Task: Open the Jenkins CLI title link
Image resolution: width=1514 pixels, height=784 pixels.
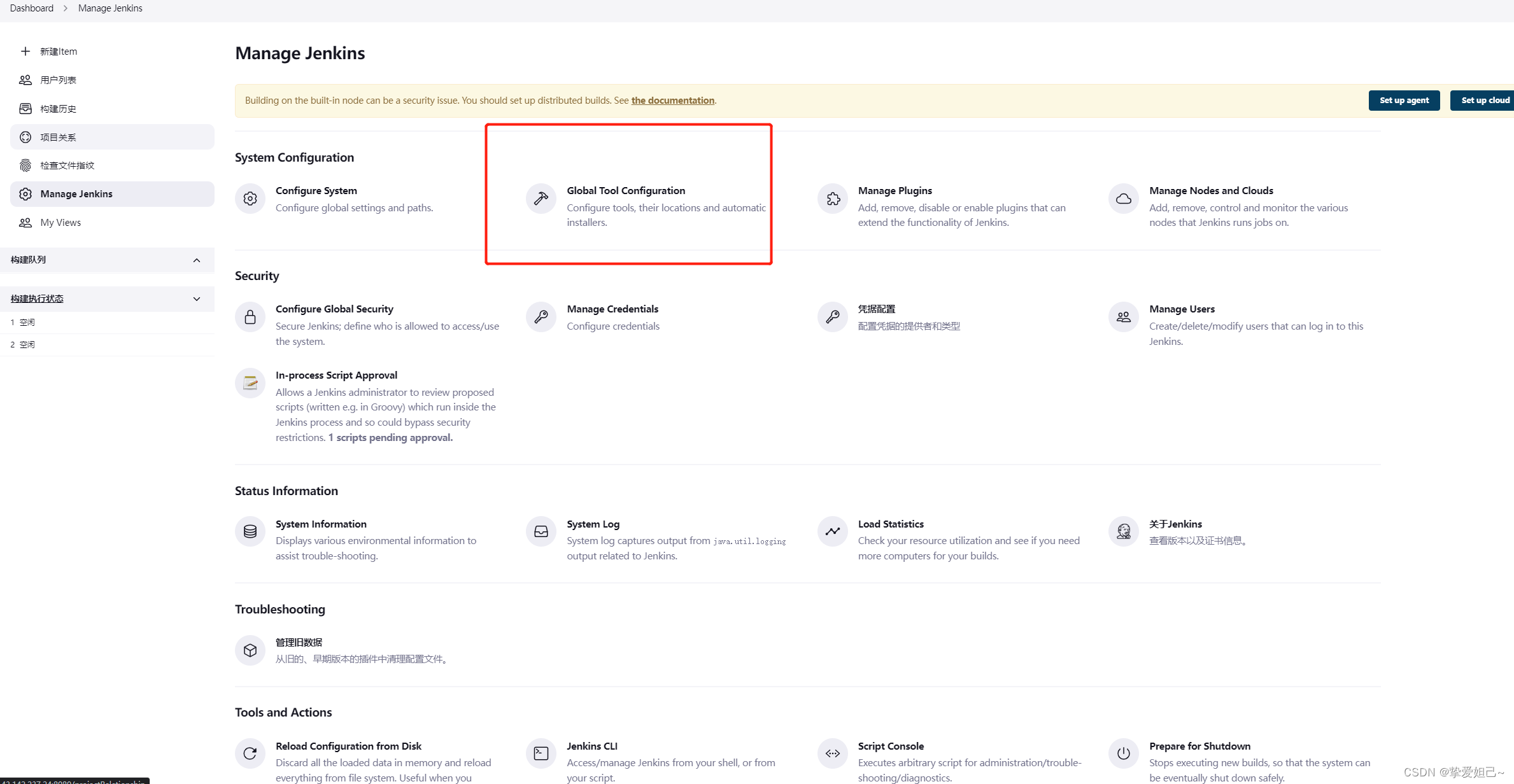Action: pyautogui.click(x=592, y=746)
